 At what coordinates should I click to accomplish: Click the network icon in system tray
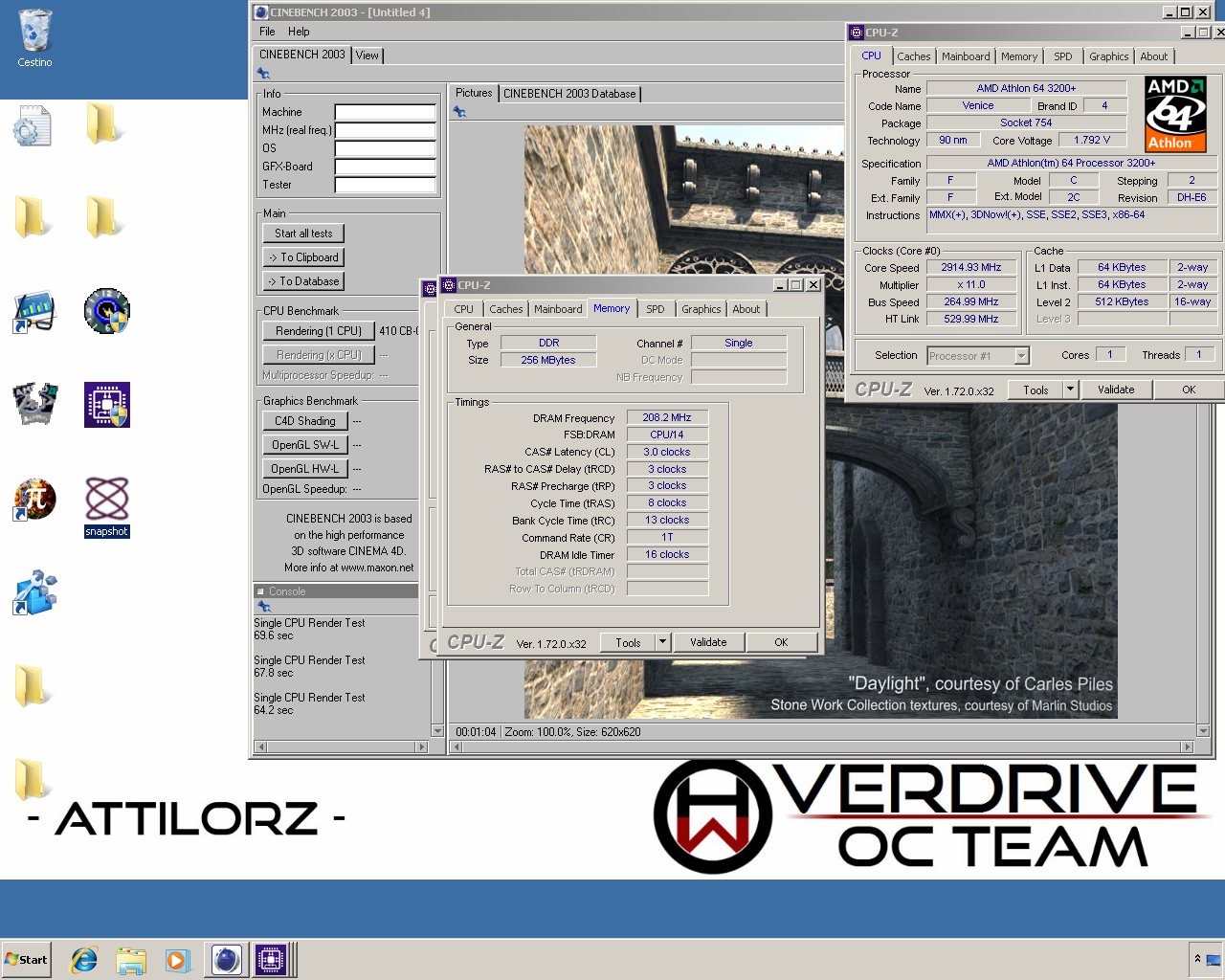(x=1213, y=959)
